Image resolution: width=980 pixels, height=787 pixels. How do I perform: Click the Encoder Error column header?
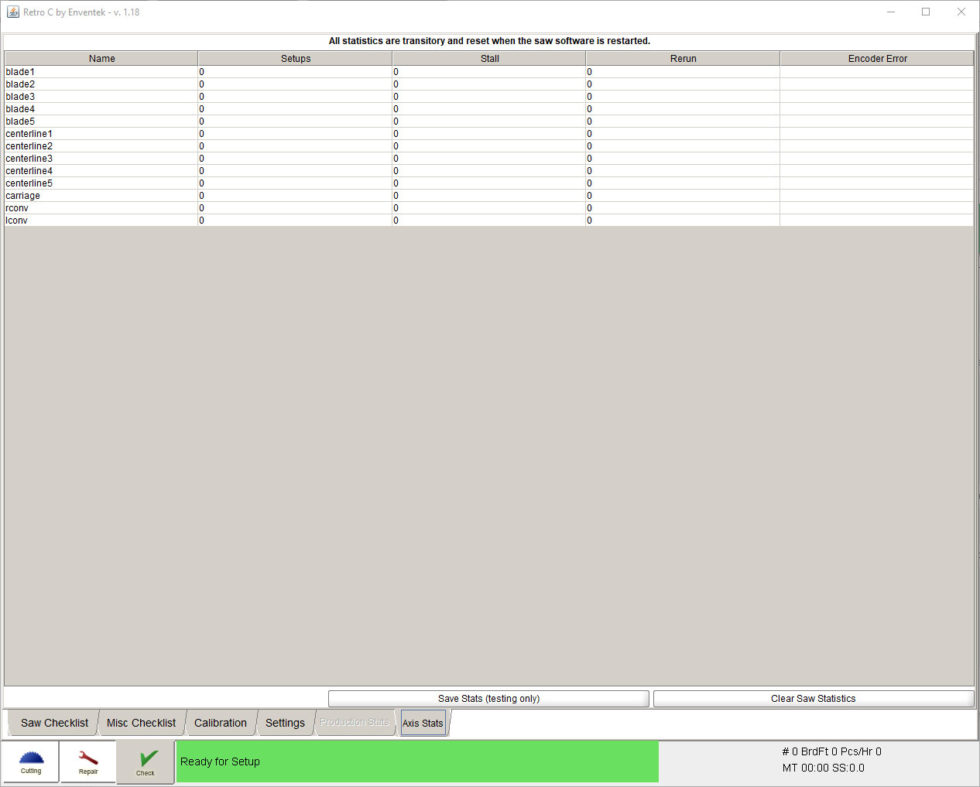877,59
